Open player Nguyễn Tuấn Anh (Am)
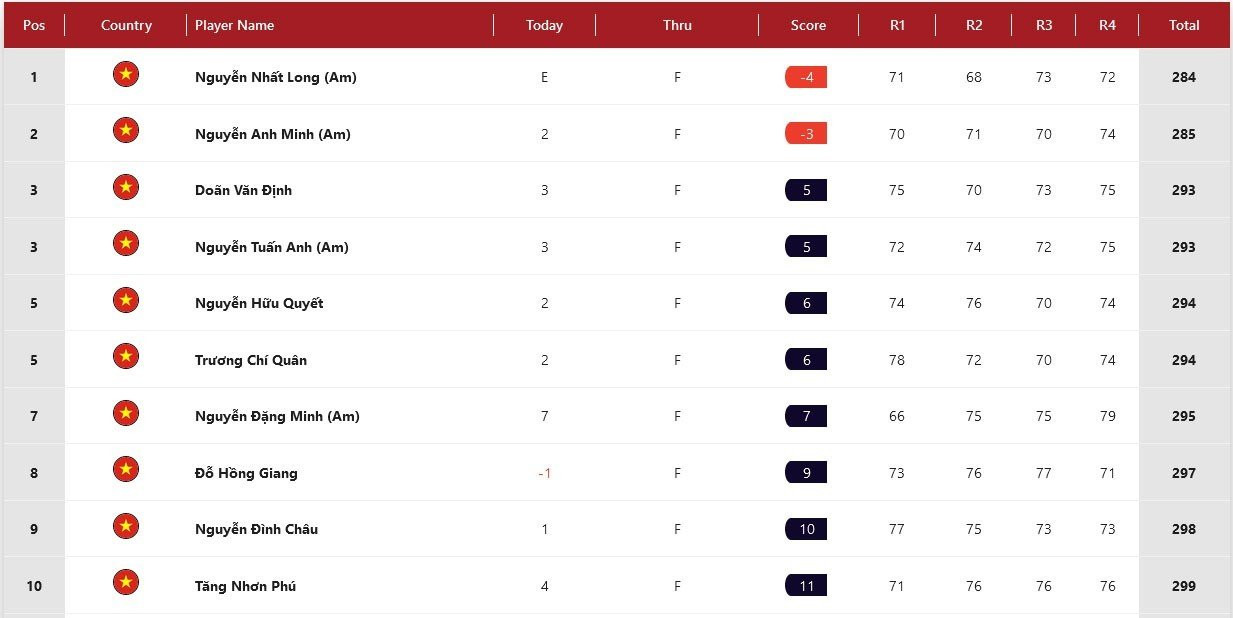This screenshot has width=1233, height=618. click(x=271, y=247)
